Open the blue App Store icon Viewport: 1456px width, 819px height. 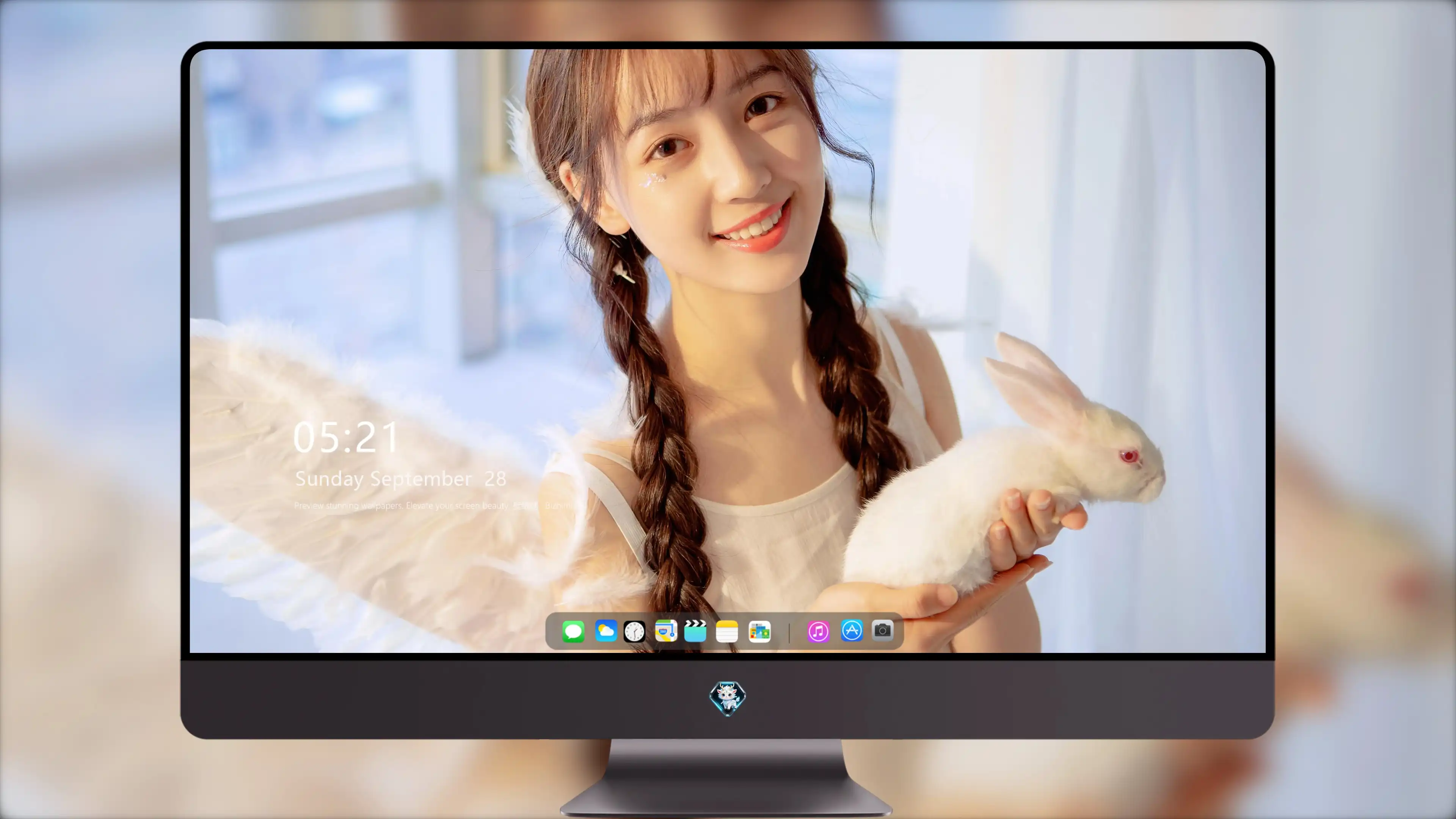click(x=851, y=631)
